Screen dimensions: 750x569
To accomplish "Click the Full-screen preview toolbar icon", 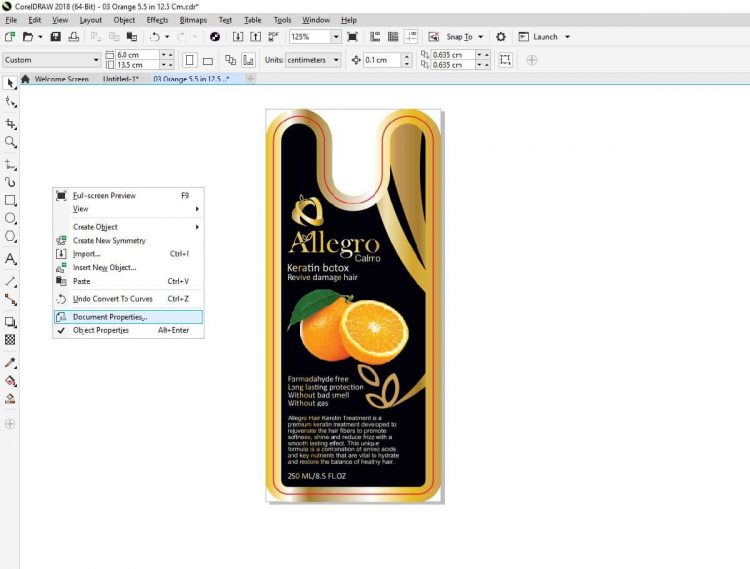I will (353, 37).
